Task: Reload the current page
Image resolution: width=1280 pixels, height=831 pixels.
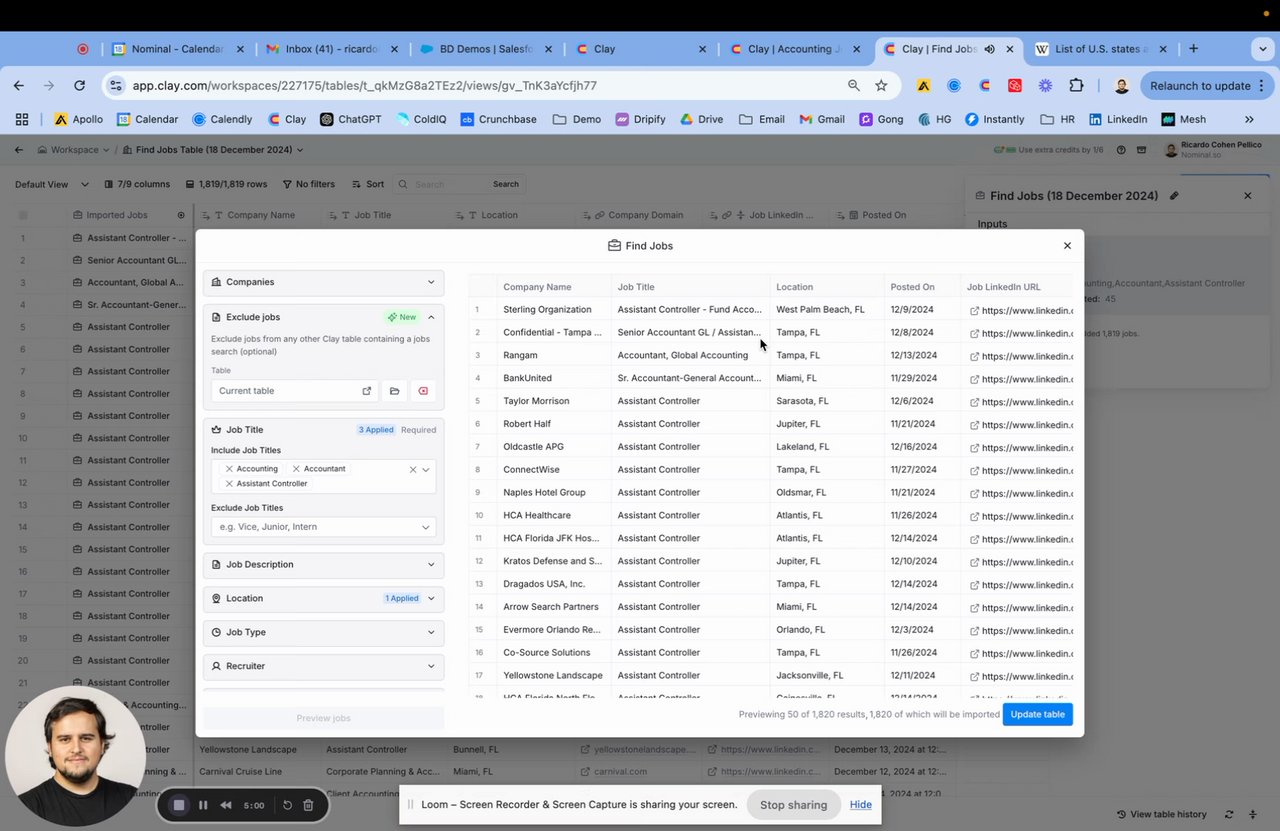Action: 80,86
